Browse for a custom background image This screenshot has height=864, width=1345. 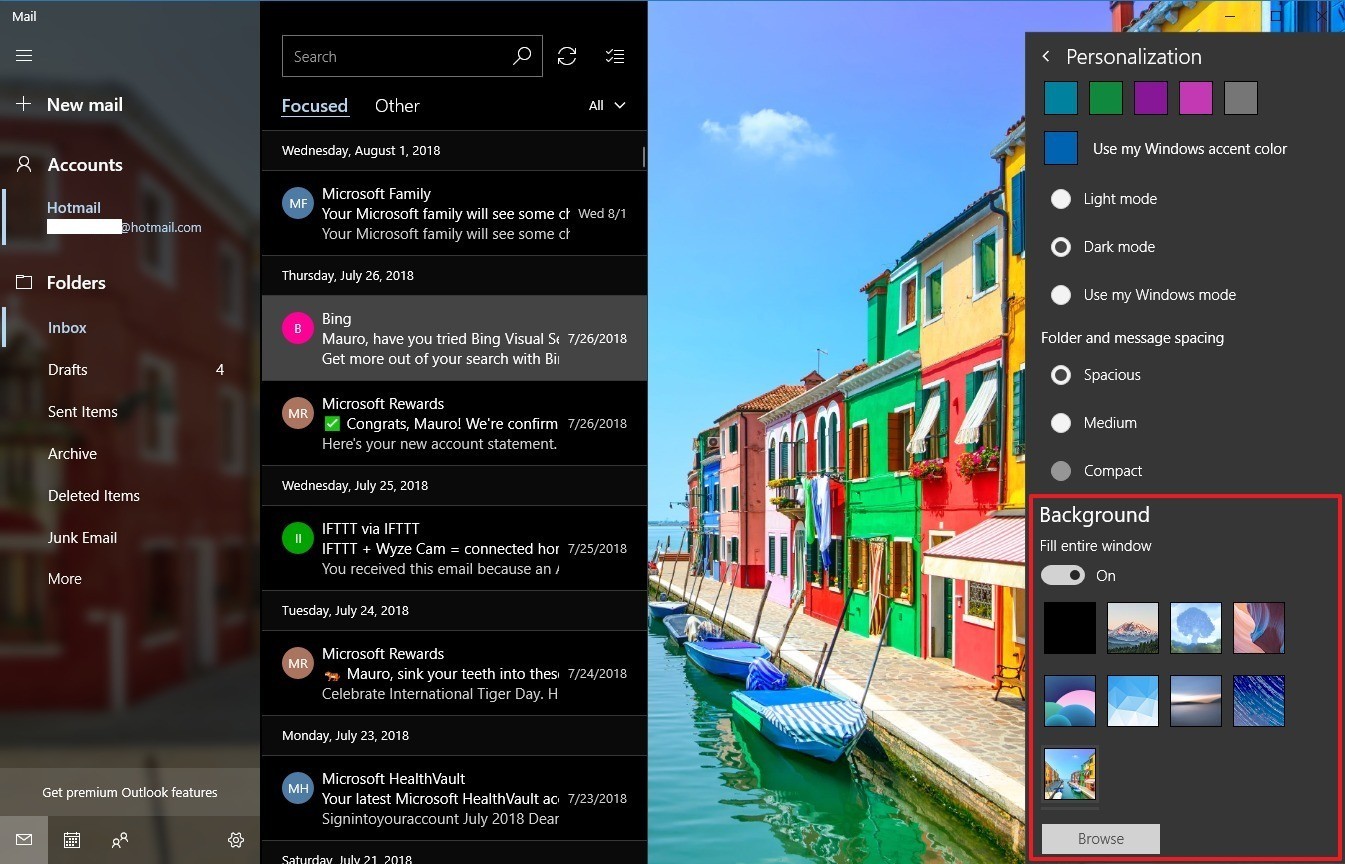(x=1100, y=839)
